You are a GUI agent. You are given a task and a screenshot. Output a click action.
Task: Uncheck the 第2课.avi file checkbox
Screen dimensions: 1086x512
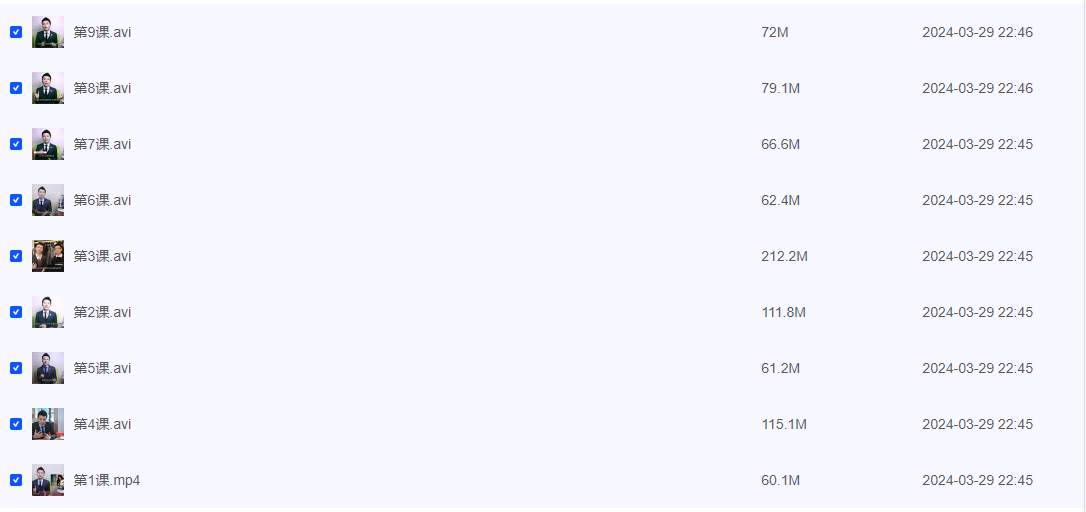16,312
